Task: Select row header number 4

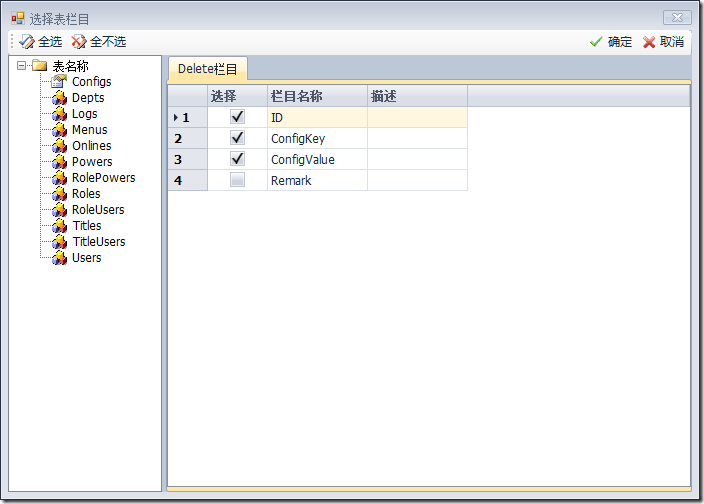Action: [188, 180]
